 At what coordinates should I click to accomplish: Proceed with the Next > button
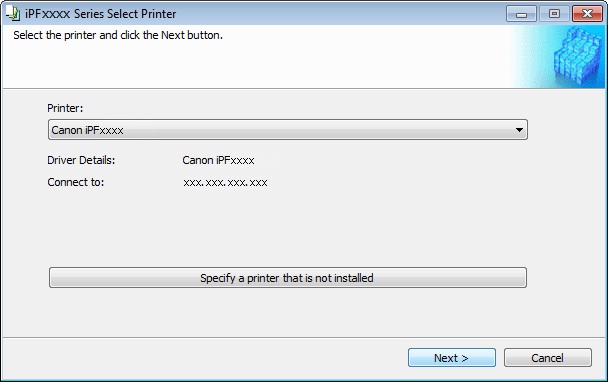pyautogui.click(x=452, y=358)
